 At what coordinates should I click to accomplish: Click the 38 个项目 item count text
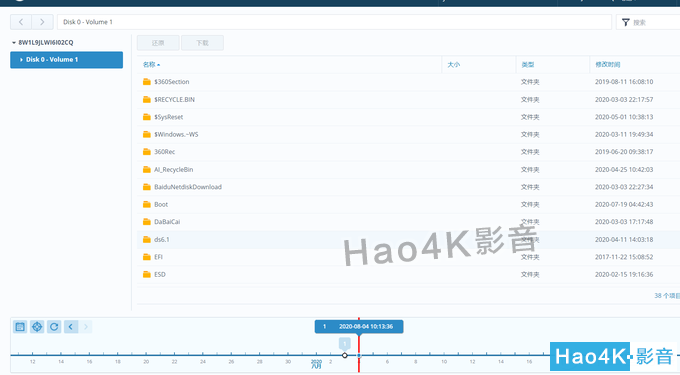coord(667,295)
